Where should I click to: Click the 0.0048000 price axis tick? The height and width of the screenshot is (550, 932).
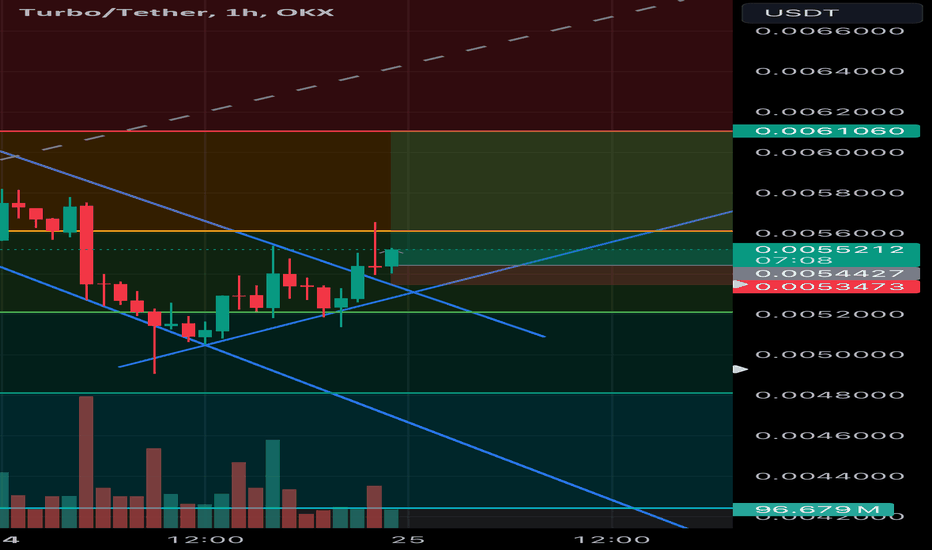click(830, 395)
